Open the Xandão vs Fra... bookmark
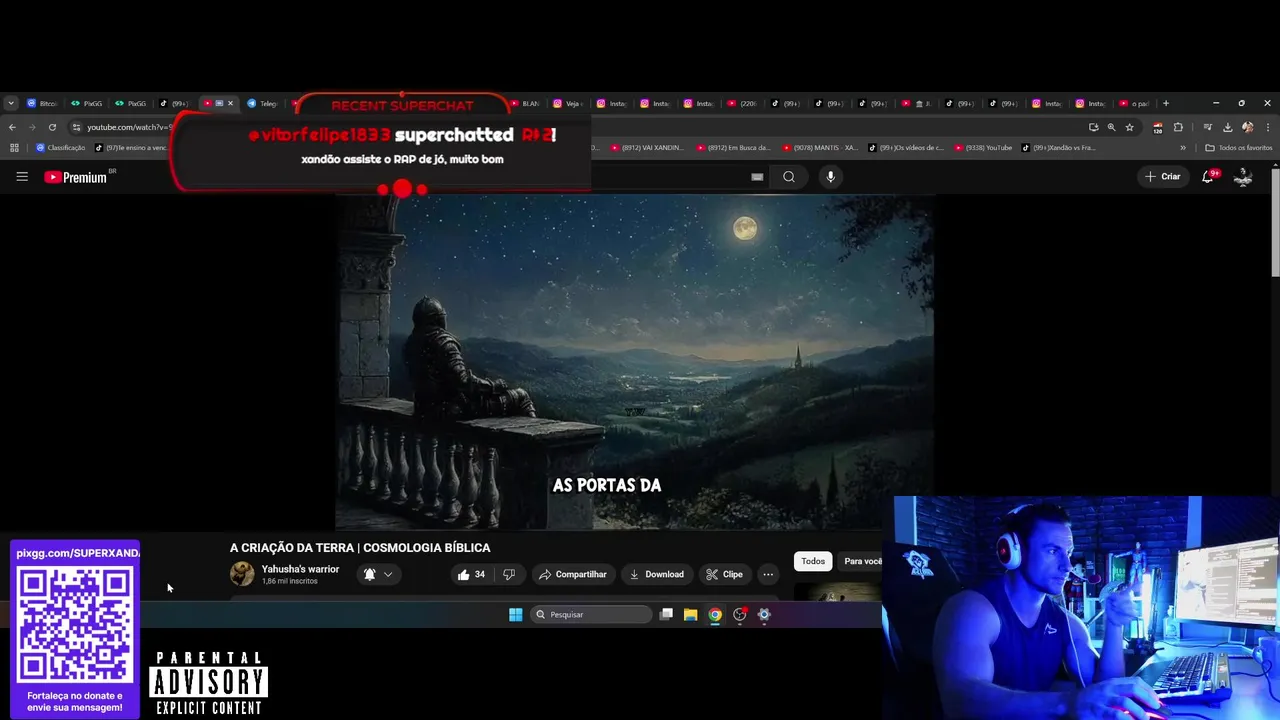The image size is (1280, 720). point(1059,148)
